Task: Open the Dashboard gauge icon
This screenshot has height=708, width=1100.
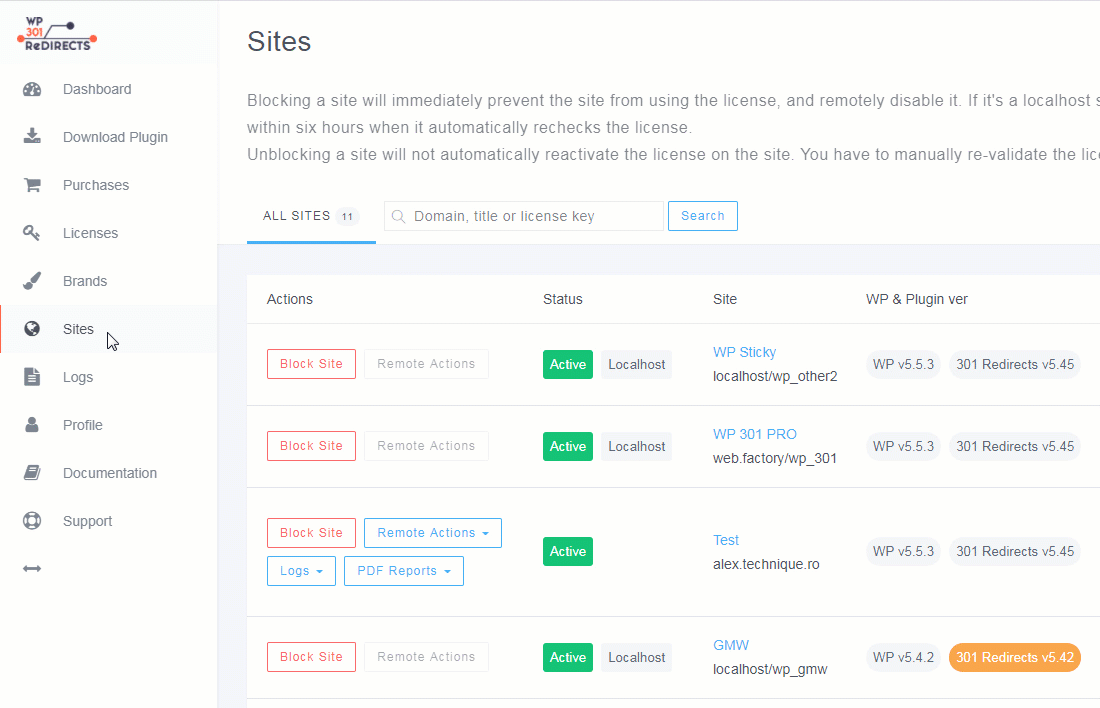Action: tap(32, 89)
